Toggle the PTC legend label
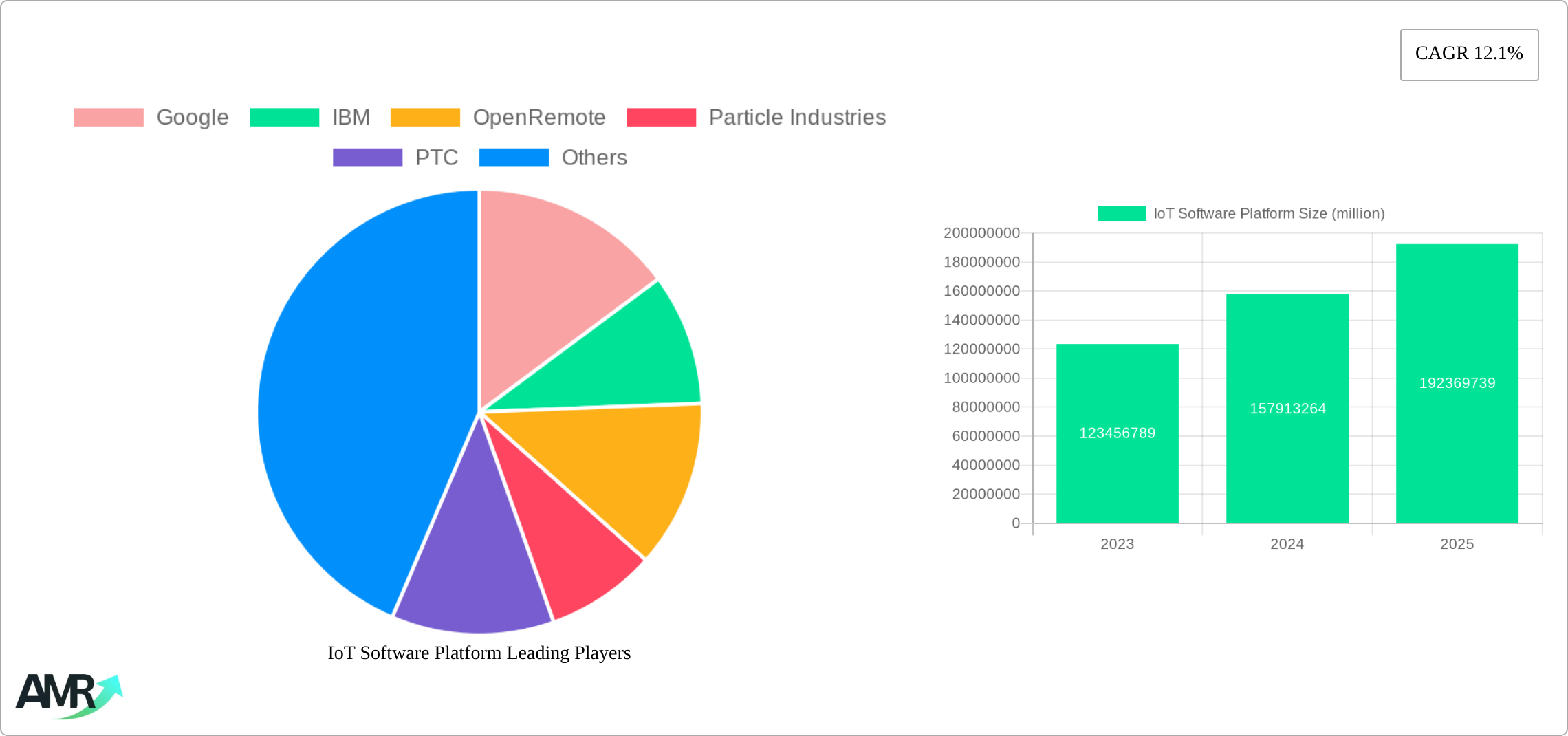Screen dimensions: 1568x736 point(437,158)
